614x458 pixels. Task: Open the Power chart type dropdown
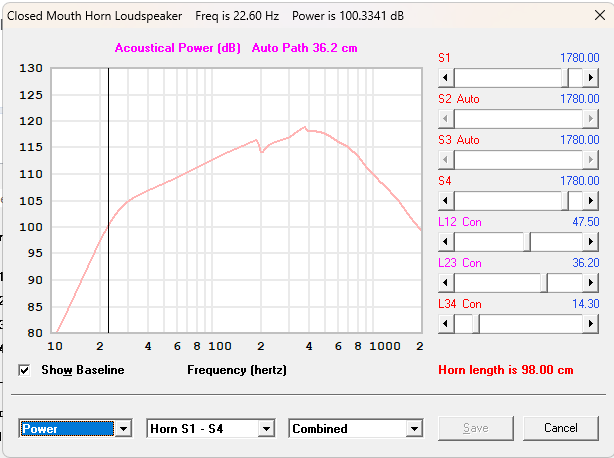(123, 429)
